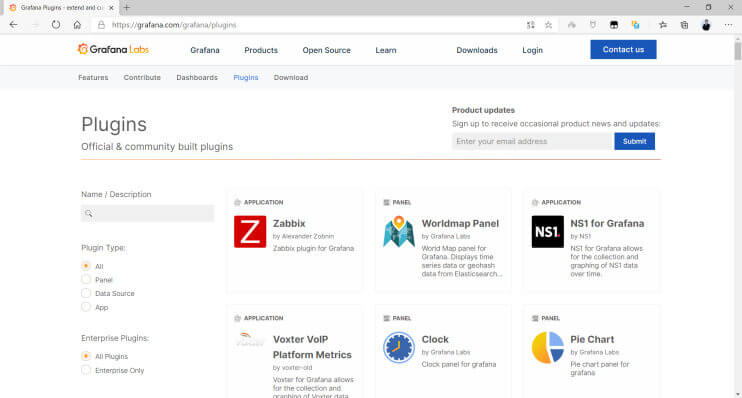Open the NS1 for Grafana title link
Screen dimensions: 742x398
click(x=607, y=223)
